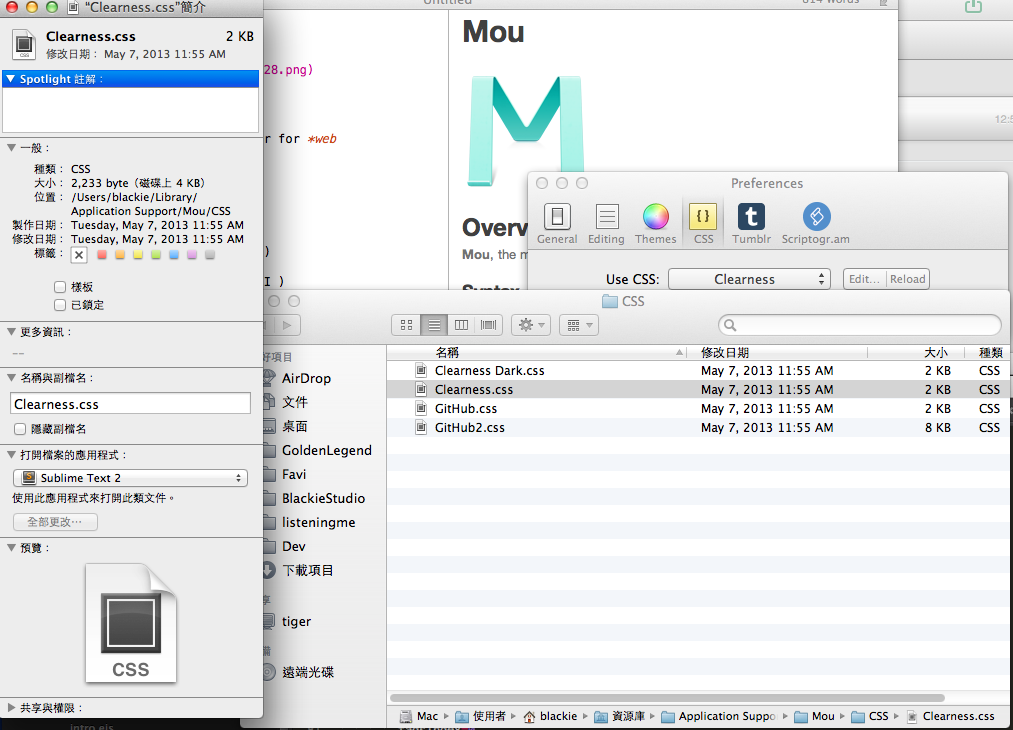Image resolution: width=1013 pixels, height=730 pixels.
Task: Click the Edit… button beside Use CSS
Action: pyautogui.click(x=864, y=279)
